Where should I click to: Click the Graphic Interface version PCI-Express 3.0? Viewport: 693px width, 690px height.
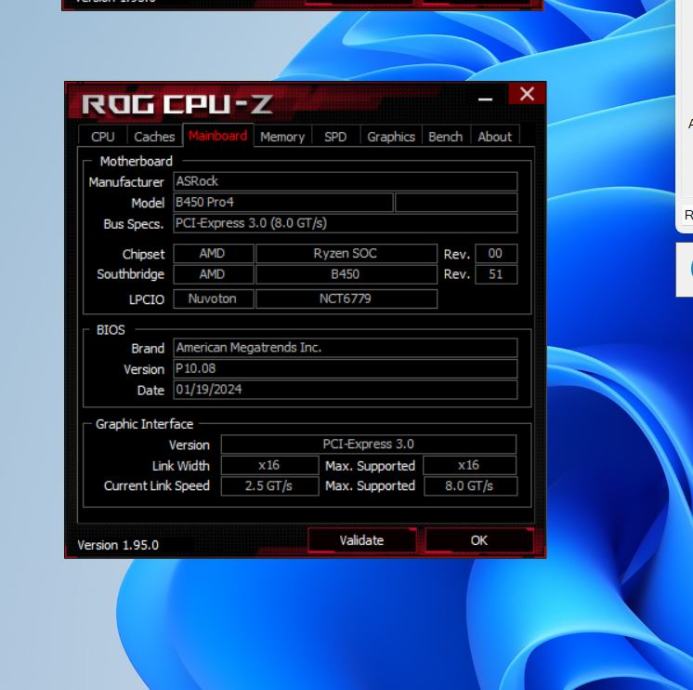click(369, 444)
